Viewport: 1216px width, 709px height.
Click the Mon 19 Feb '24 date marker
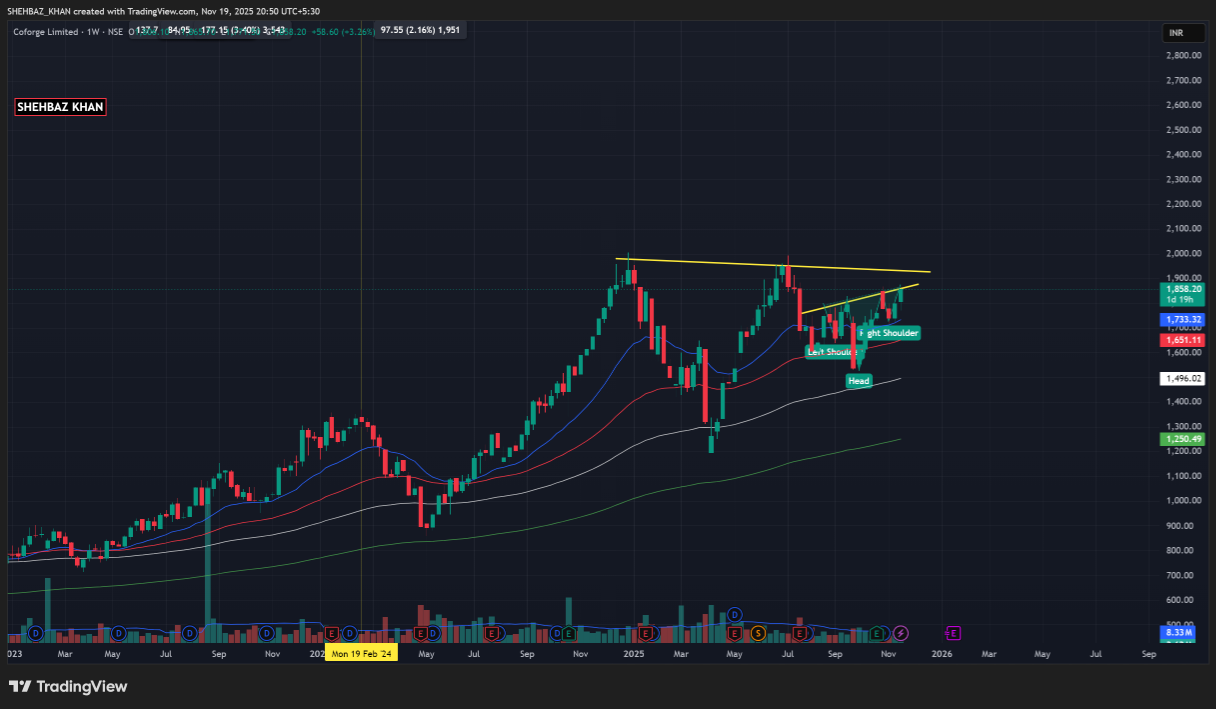[362, 653]
